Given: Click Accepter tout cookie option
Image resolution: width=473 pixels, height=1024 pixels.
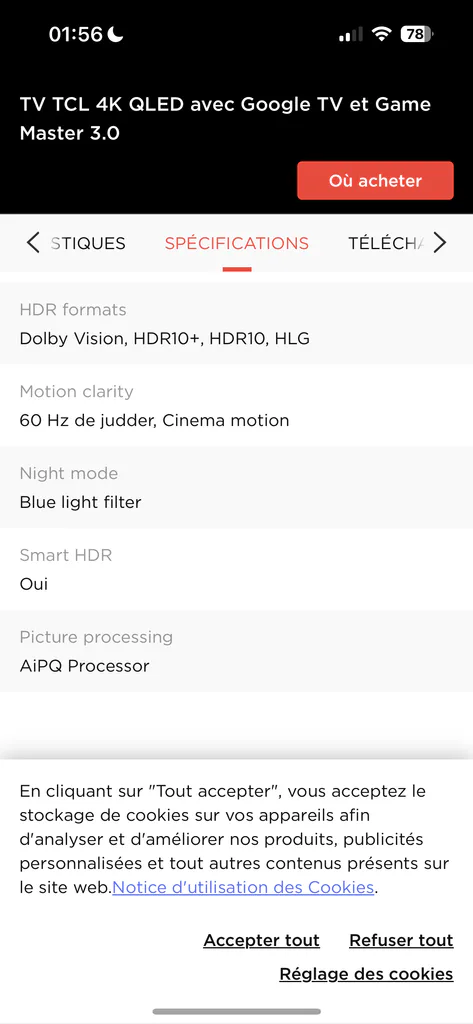Looking at the screenshot, I should click(x=261, y=940).
